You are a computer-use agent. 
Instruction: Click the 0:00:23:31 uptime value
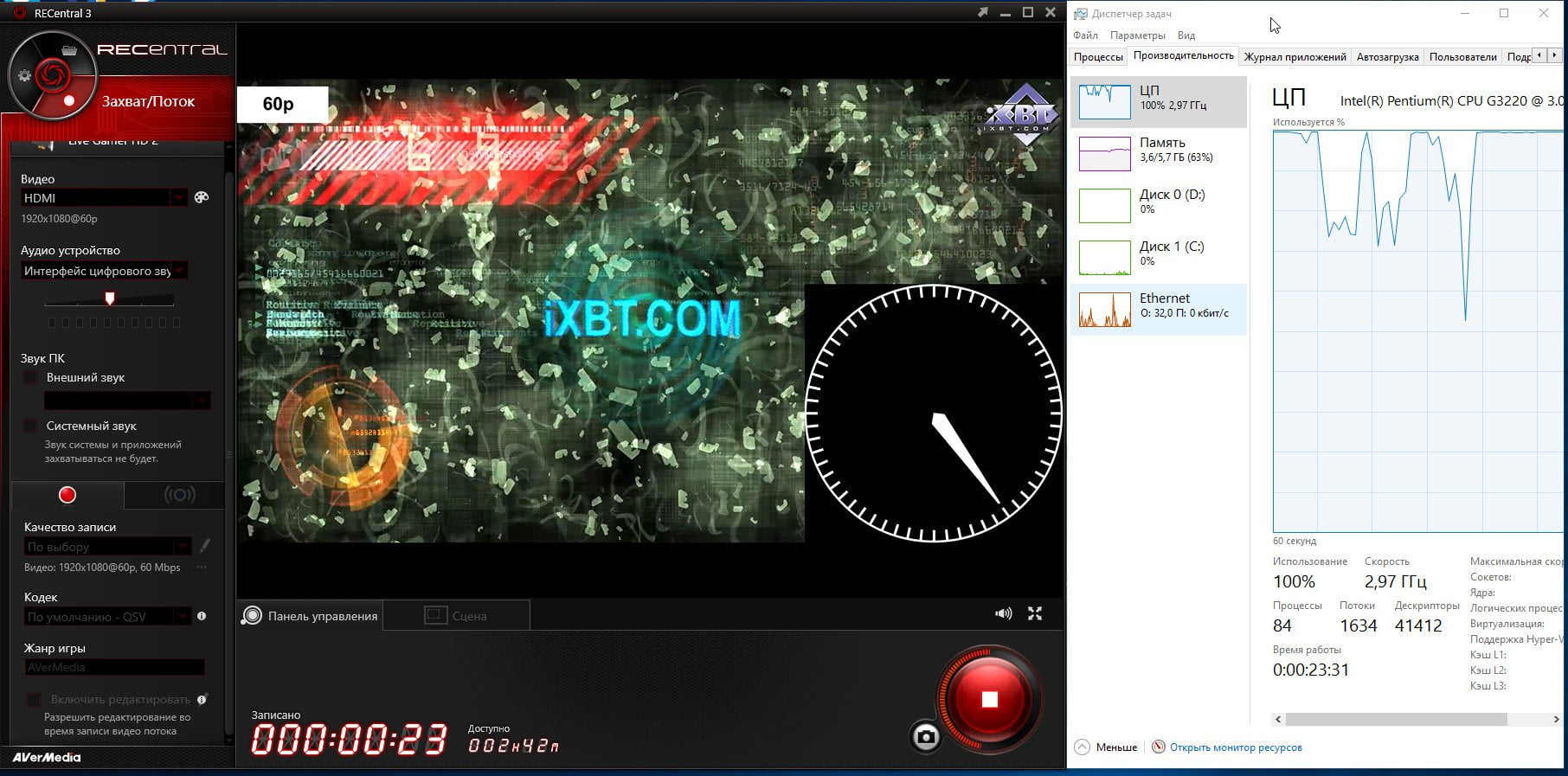(x=1310, y=670)
